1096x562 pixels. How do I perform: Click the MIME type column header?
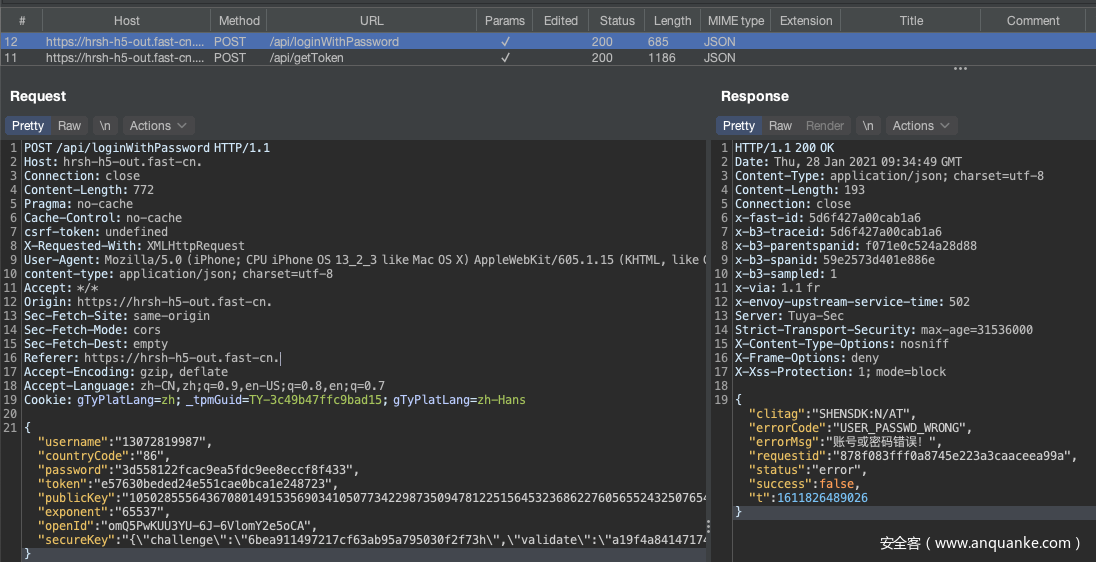click(x=735, y=21)
